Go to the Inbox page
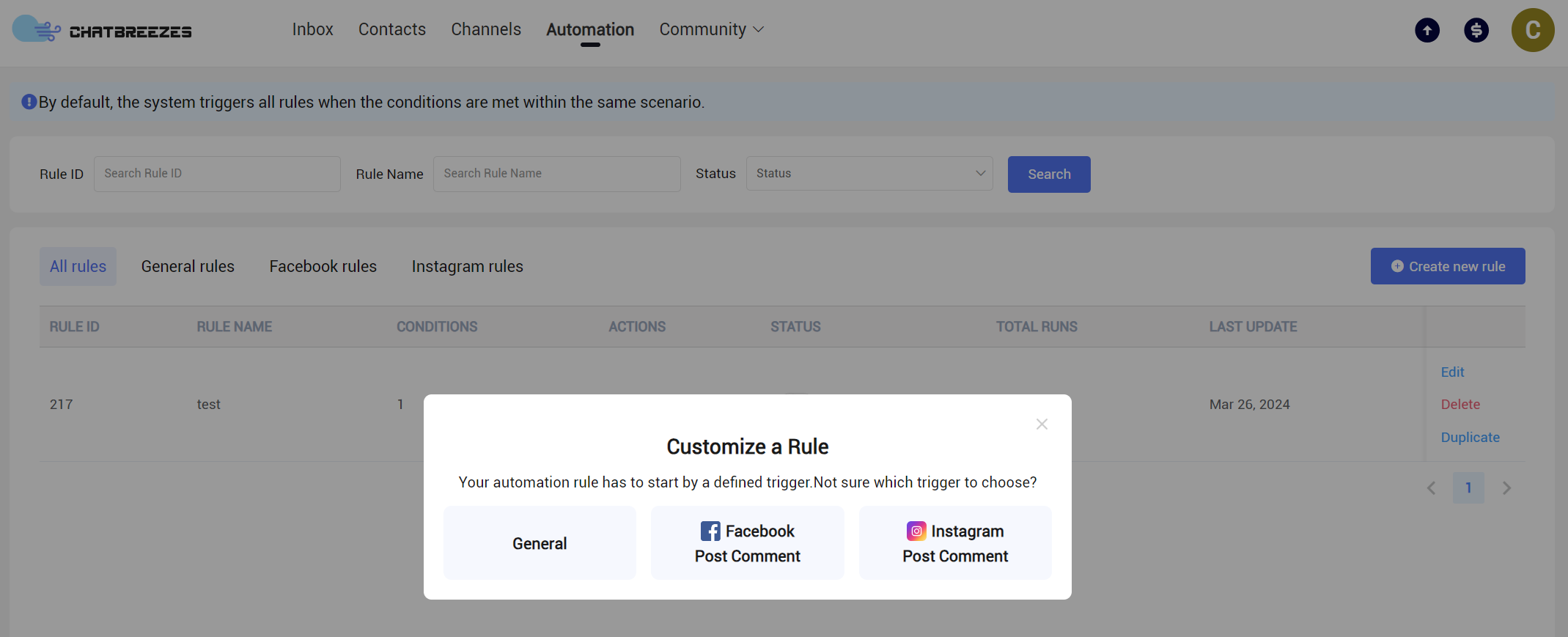1568x637 pixels. pyautogui.click(x=313, y=29)
